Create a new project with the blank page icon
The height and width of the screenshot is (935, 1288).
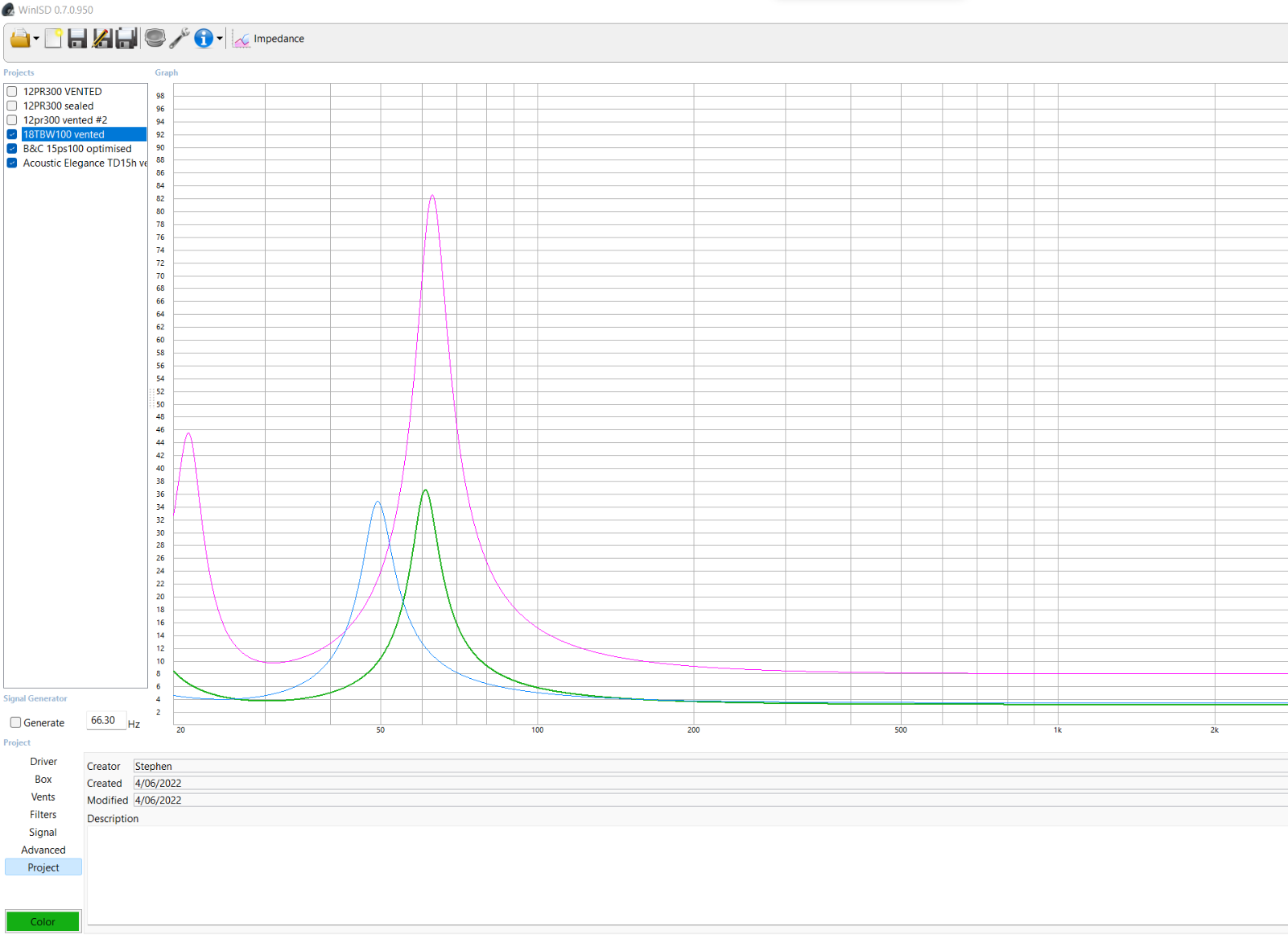tap(53, 38)
